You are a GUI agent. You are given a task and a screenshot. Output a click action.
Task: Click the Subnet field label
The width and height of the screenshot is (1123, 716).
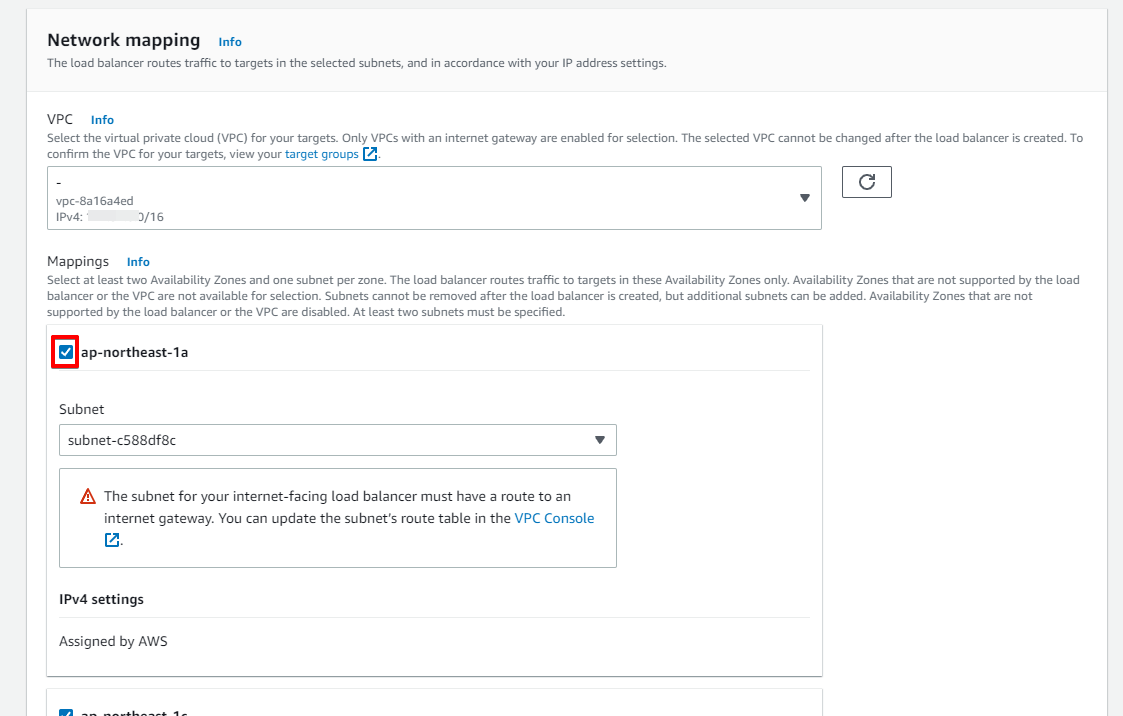(81, 409)
